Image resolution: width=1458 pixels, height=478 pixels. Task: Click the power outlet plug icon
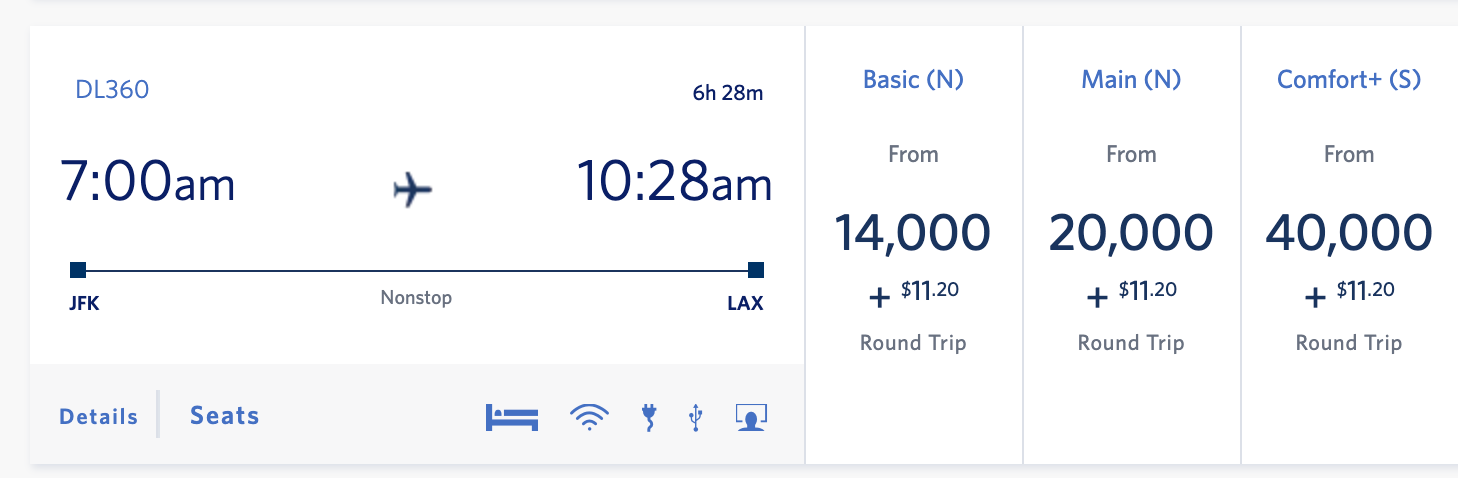650,417
